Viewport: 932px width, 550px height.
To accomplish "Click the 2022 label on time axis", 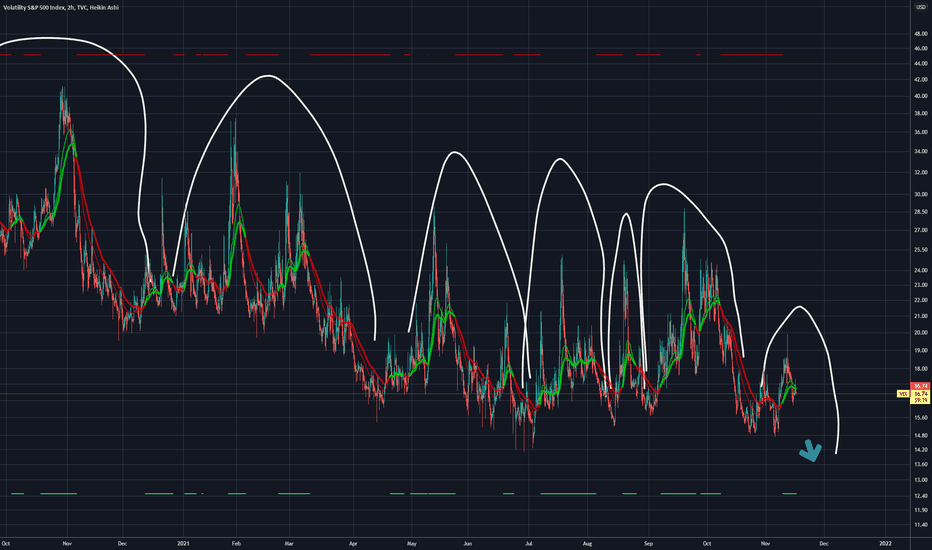I will coord(886,543).
